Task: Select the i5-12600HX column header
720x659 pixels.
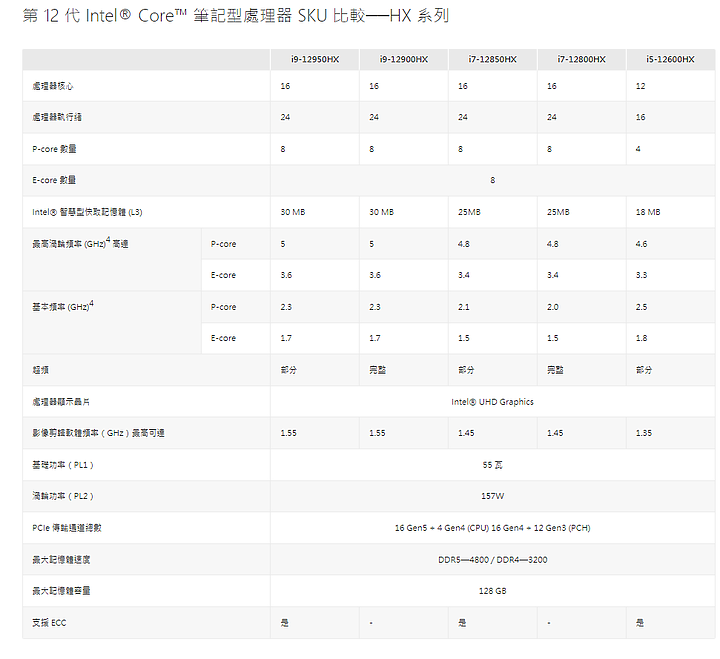Action: click(670, 59)
